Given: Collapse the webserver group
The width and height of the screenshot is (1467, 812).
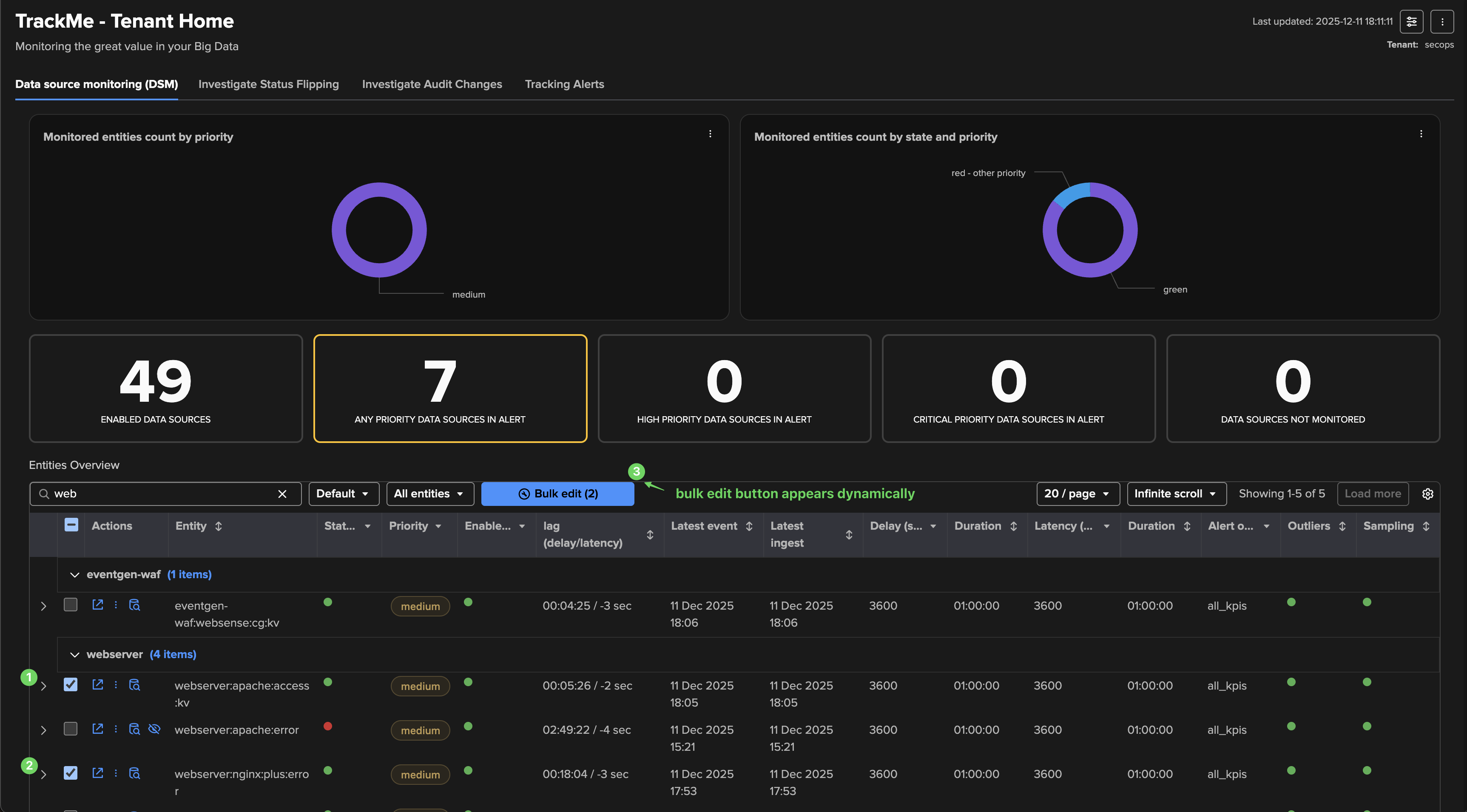Looking at the screenshot, I should tap(74, 655).
